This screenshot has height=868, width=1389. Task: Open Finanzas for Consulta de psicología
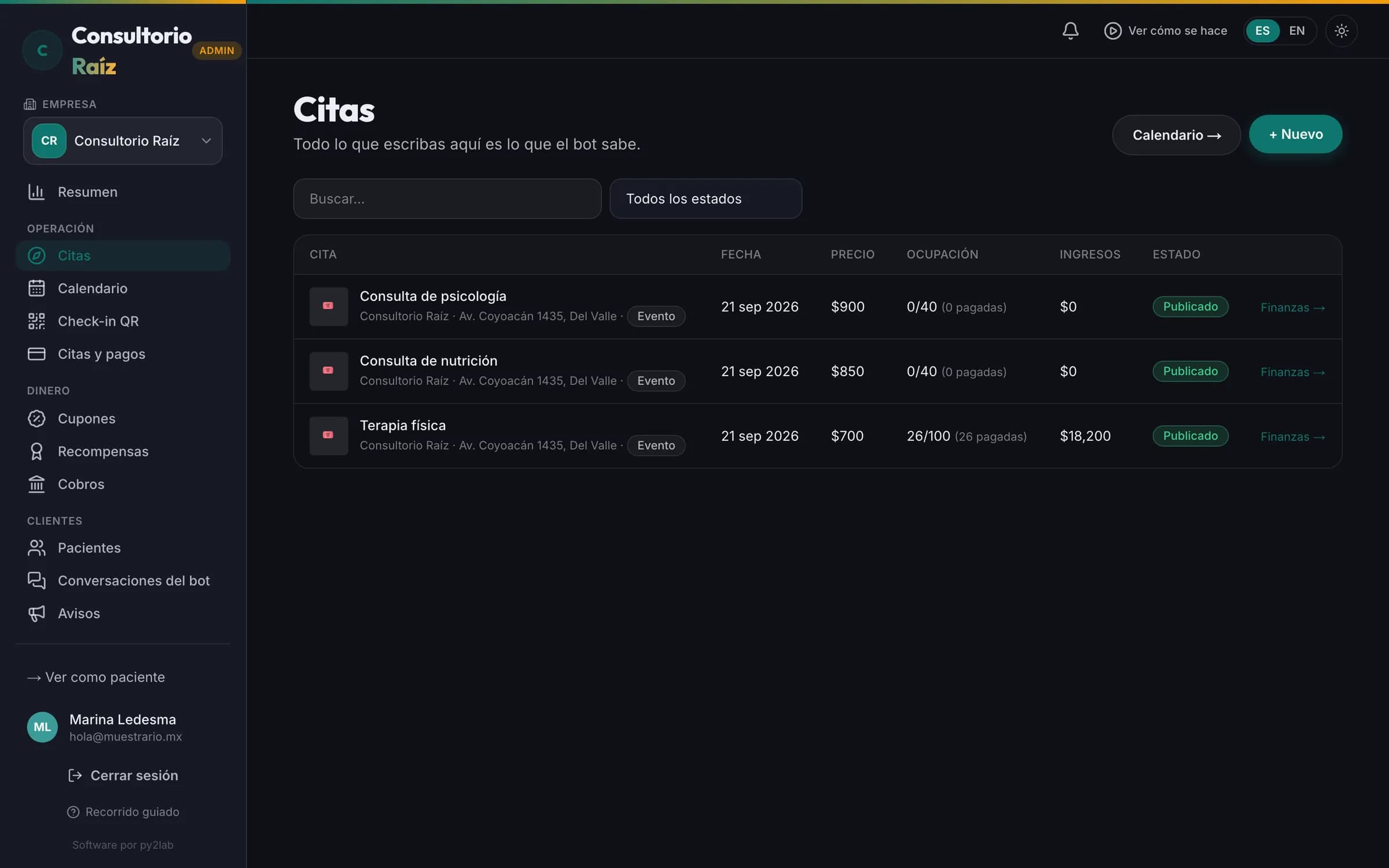click(1293, 307)
